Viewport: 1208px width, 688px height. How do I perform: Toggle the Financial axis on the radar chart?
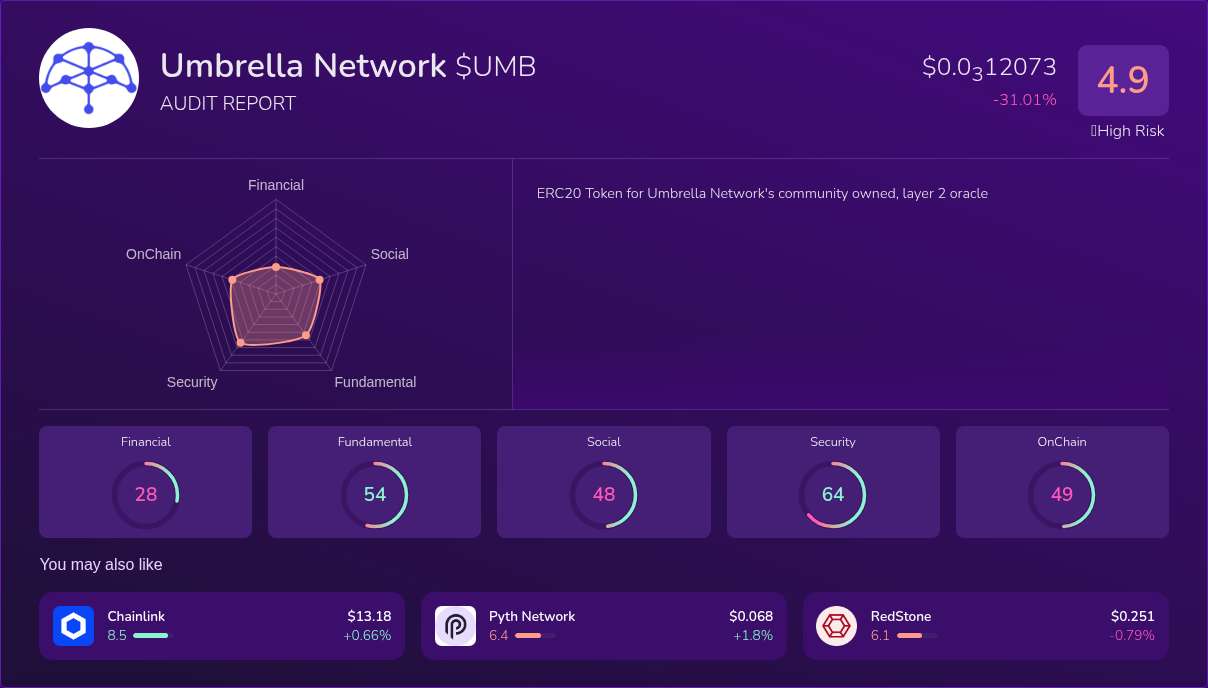click(x=276, y=185)
